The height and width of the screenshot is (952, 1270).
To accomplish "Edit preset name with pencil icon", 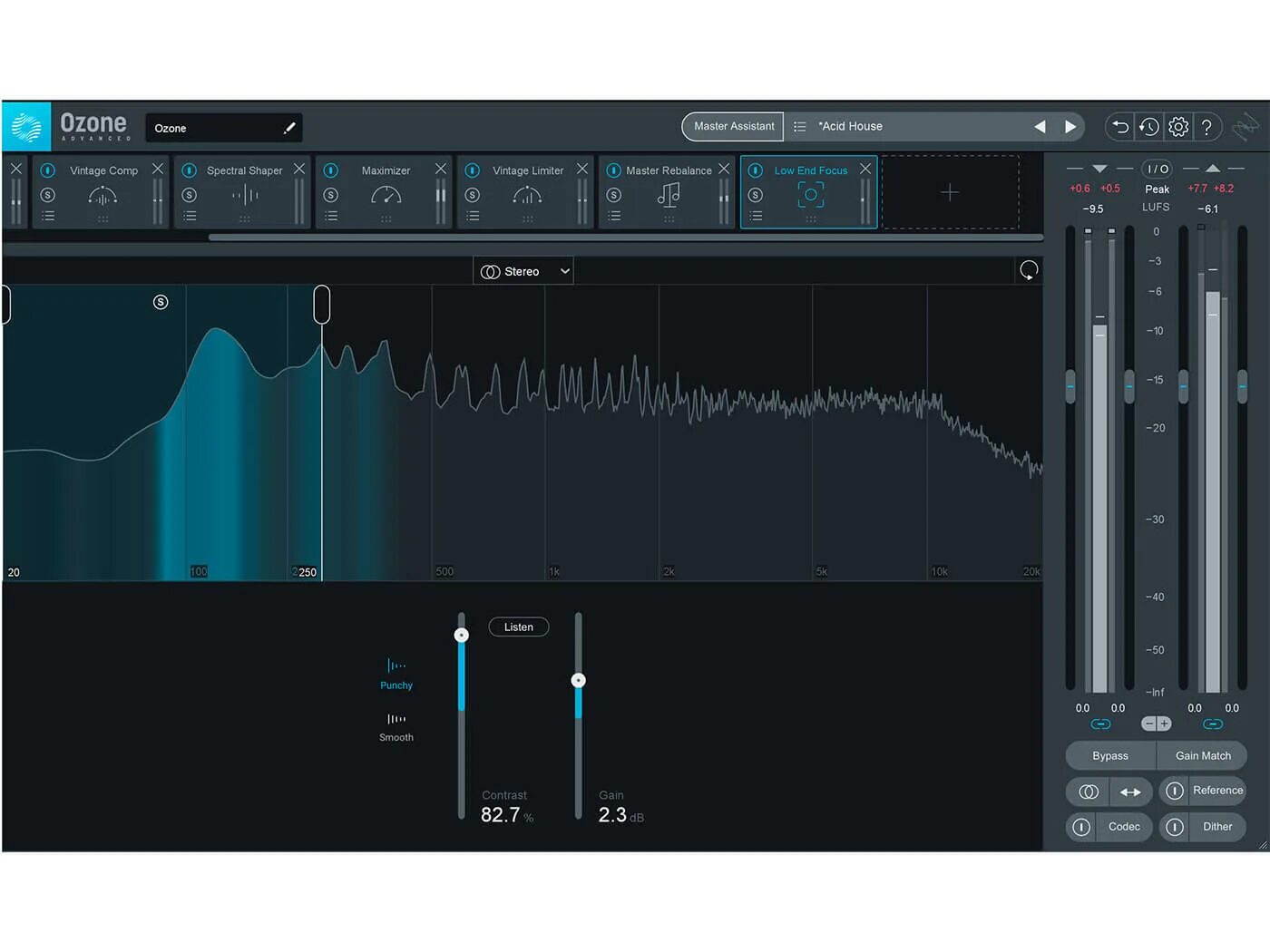I will (x=289, y=128).
